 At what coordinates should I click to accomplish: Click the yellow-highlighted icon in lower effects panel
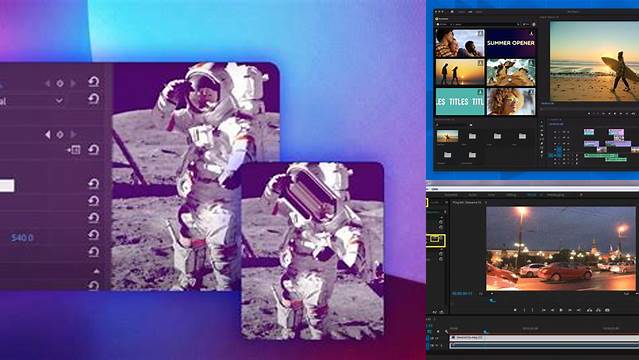click(435, 240)
